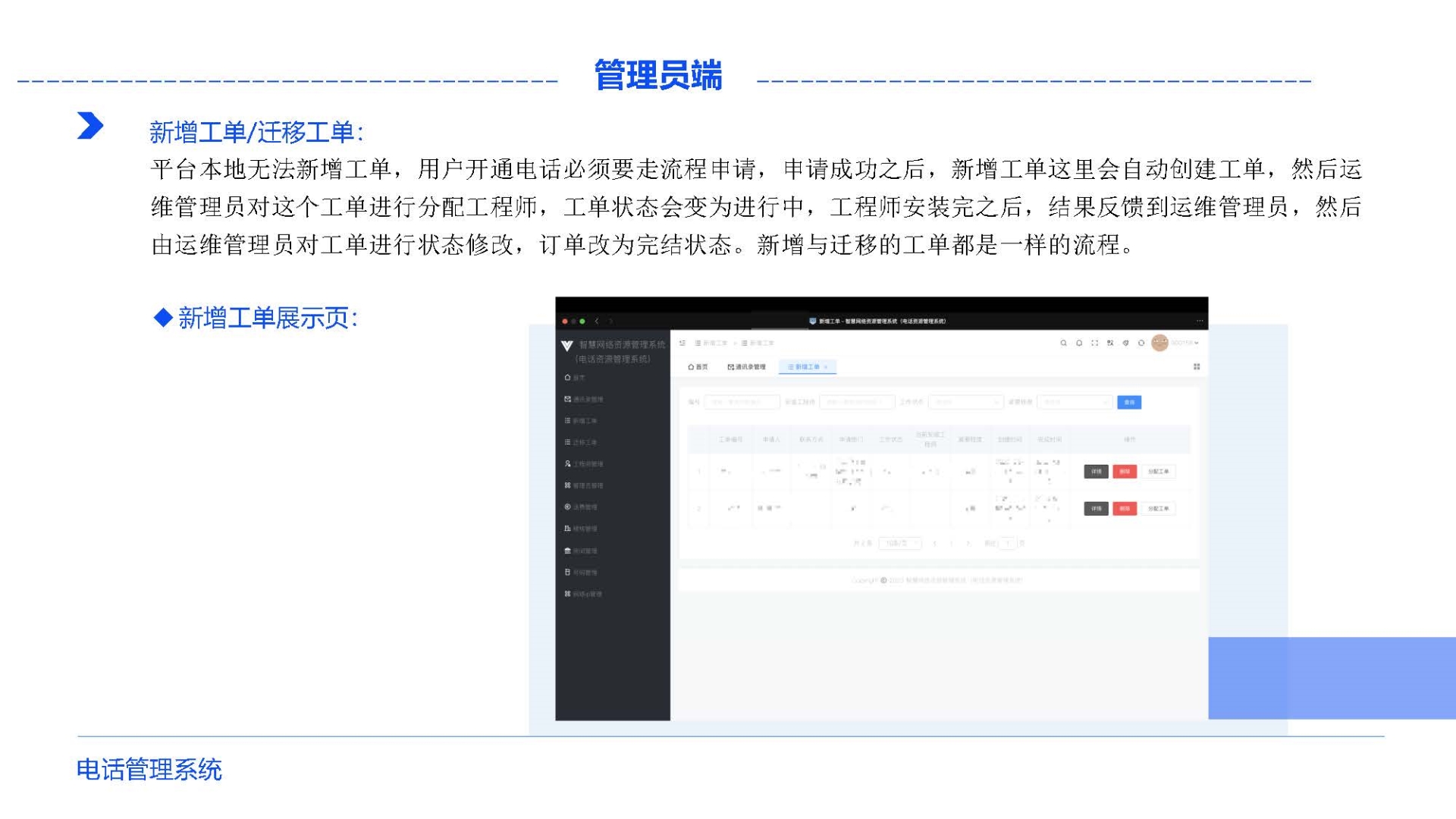Toggle fullscreen using the header icon

[1094, 344]
